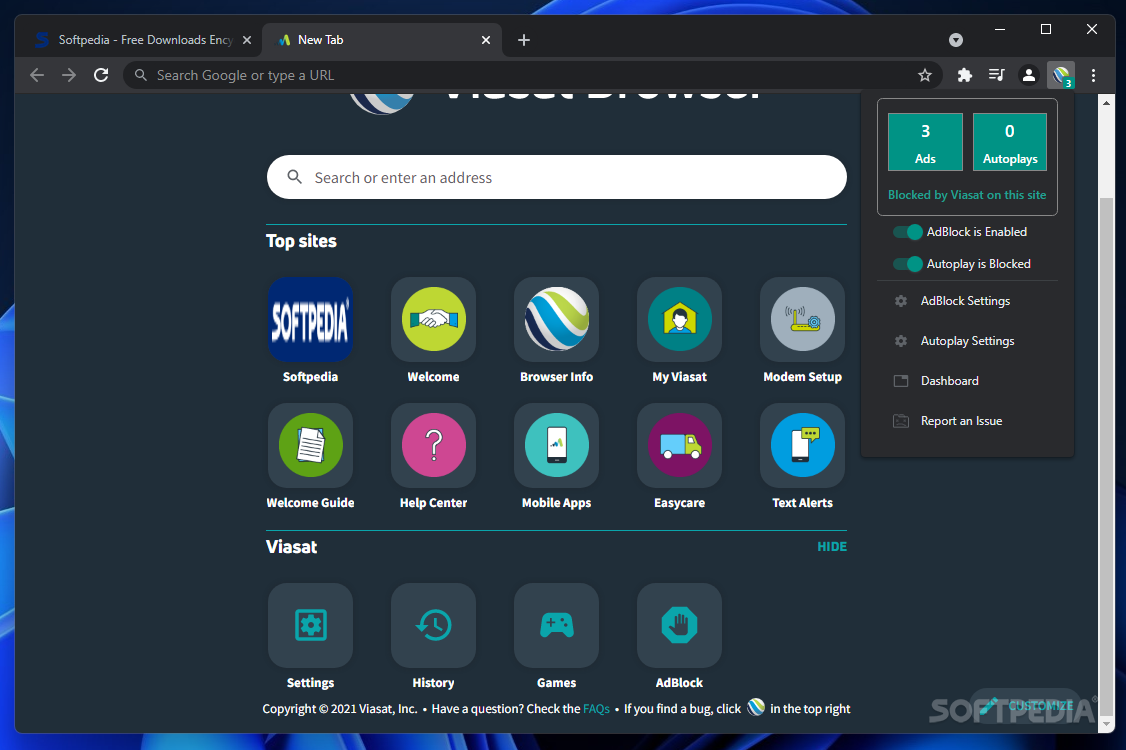
Task: Click the Viasat shield extension icon
Action: [1061, 75]
